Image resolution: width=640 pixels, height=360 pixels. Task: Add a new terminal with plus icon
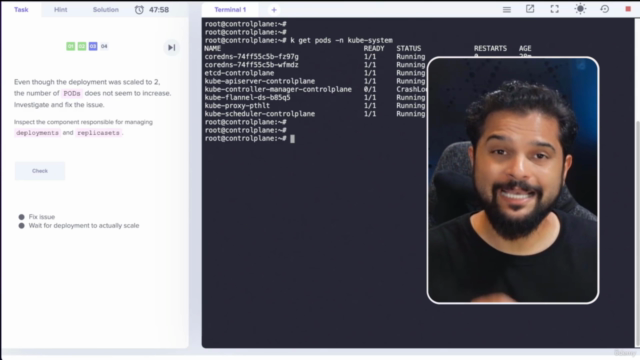click(274, 10)
